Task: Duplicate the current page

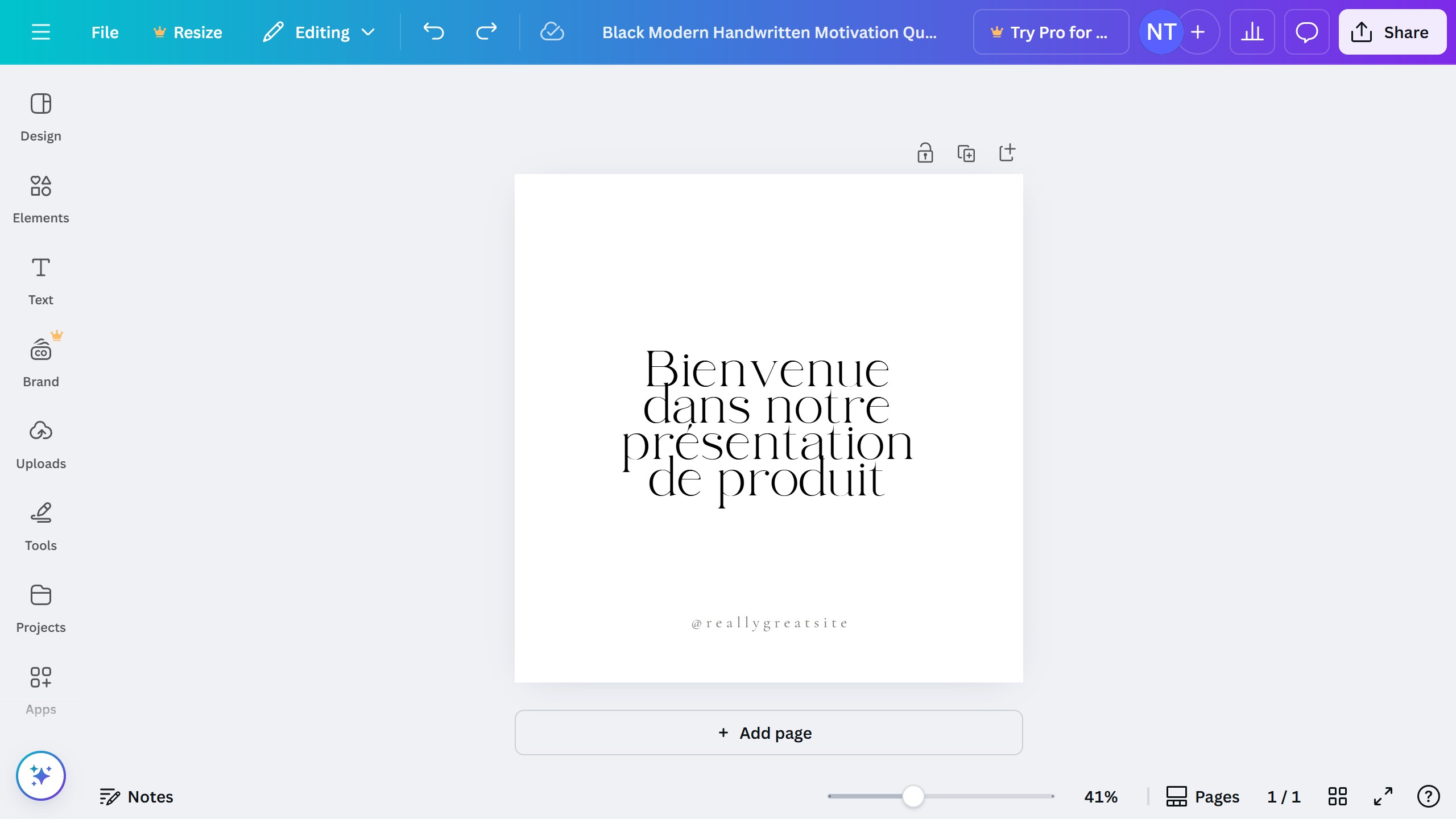Action: (x=966, y=152)
